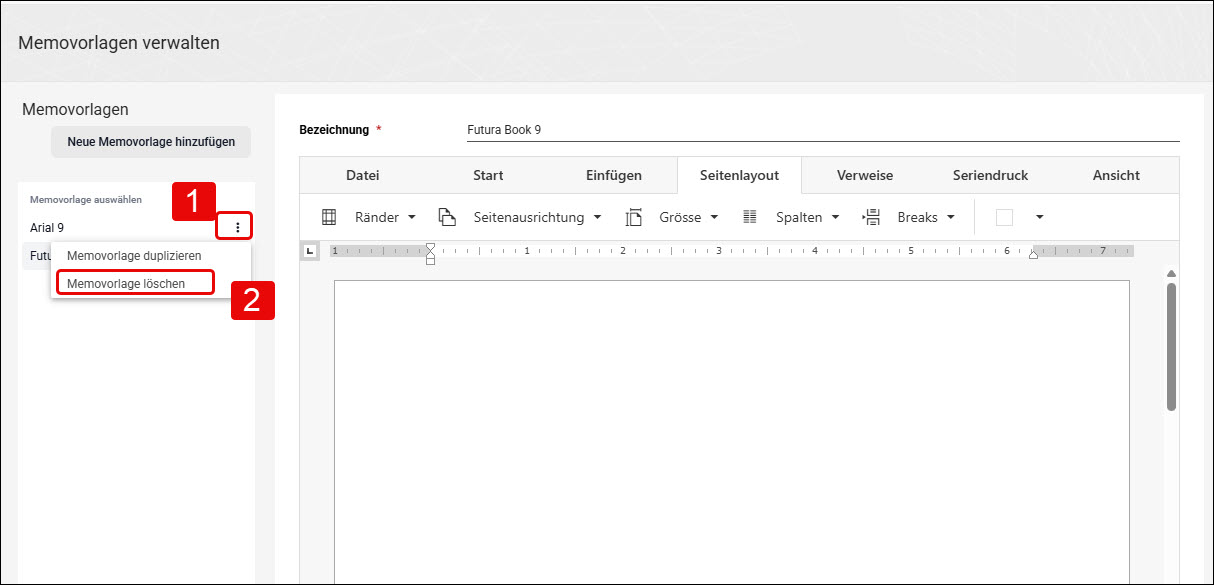Click the Bezeichnung field with Futura Book 9
Viewport: 1214px width, 585px height.
coord(823,130)
